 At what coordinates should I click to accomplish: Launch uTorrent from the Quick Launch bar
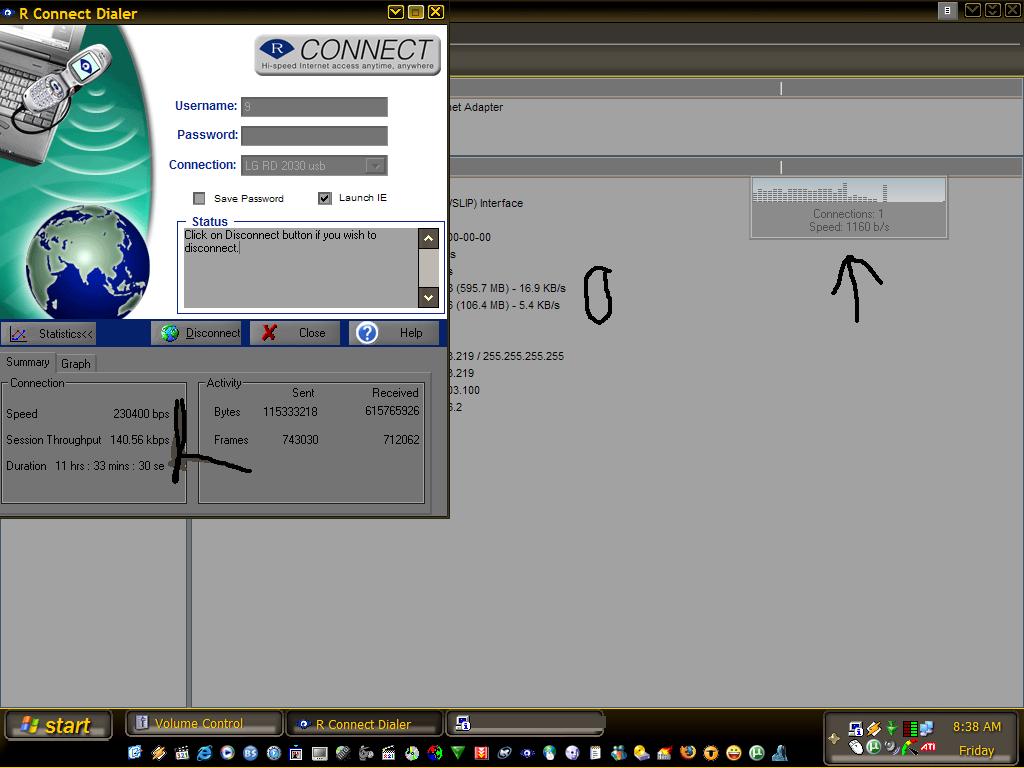click(756, 752)
